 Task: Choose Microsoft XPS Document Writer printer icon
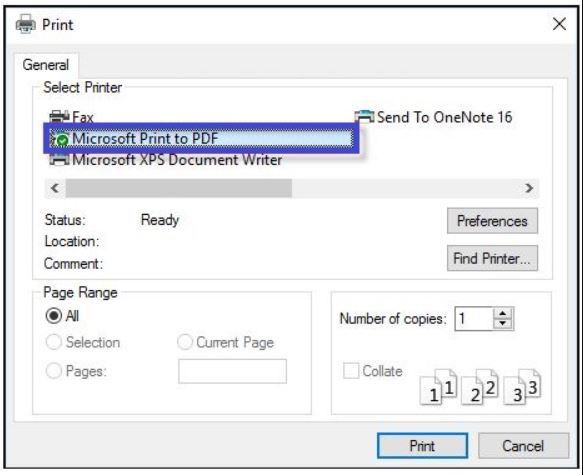click(59, 159)
